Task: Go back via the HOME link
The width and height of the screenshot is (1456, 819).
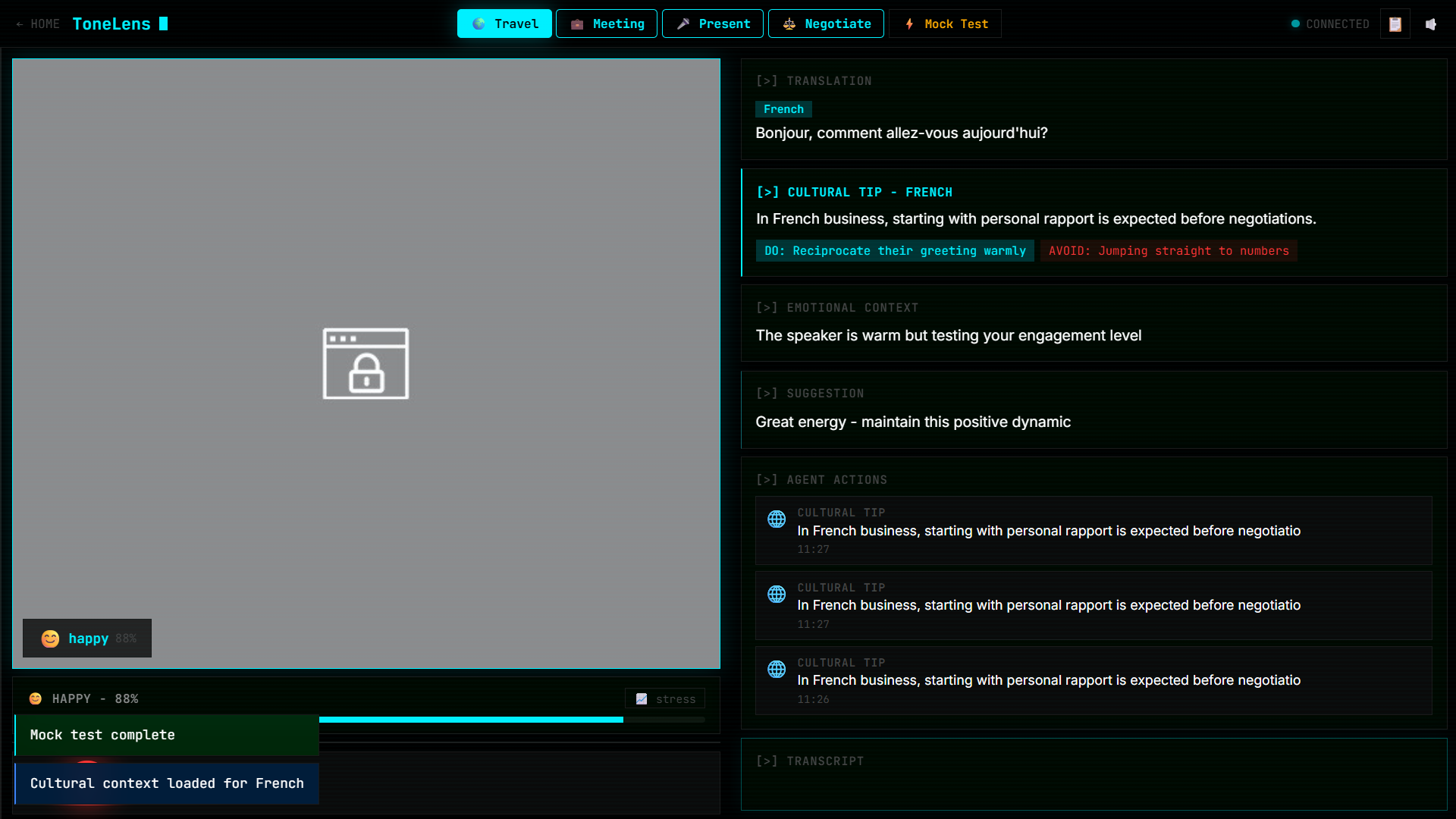Action: pos(38,24)
